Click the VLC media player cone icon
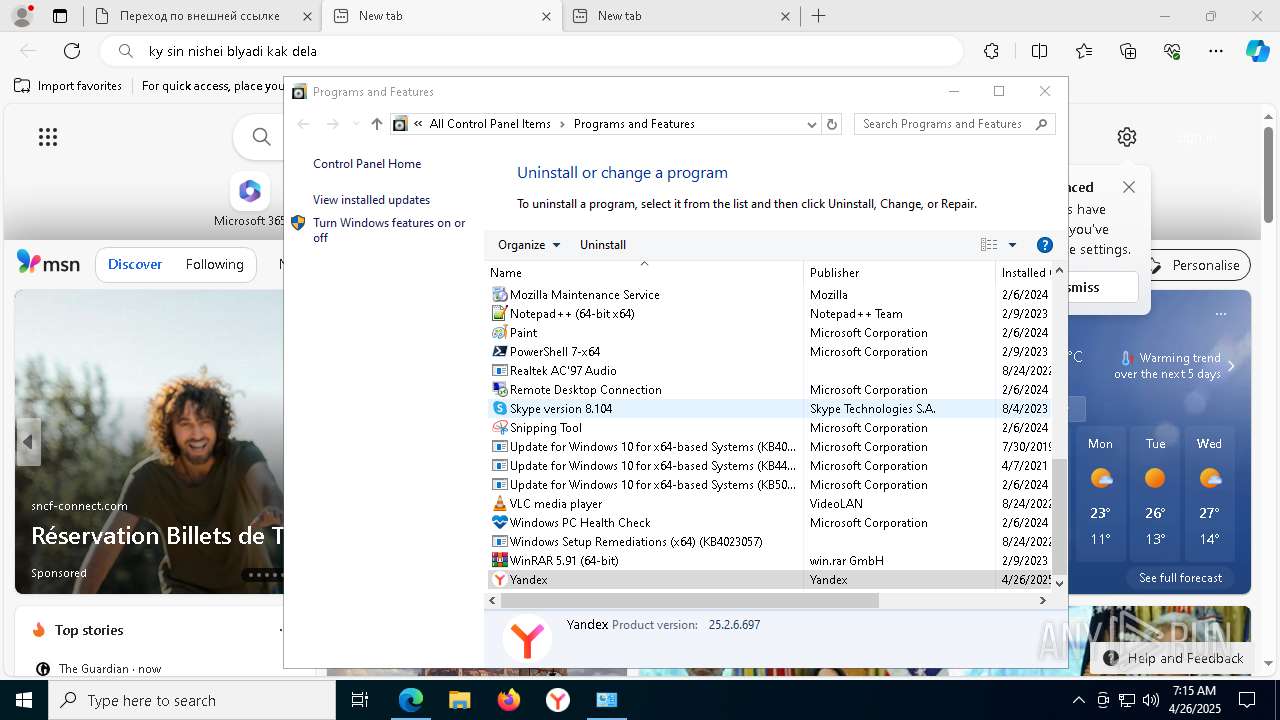This screenshot has height=720, width=1280. [x=500, y=504]
